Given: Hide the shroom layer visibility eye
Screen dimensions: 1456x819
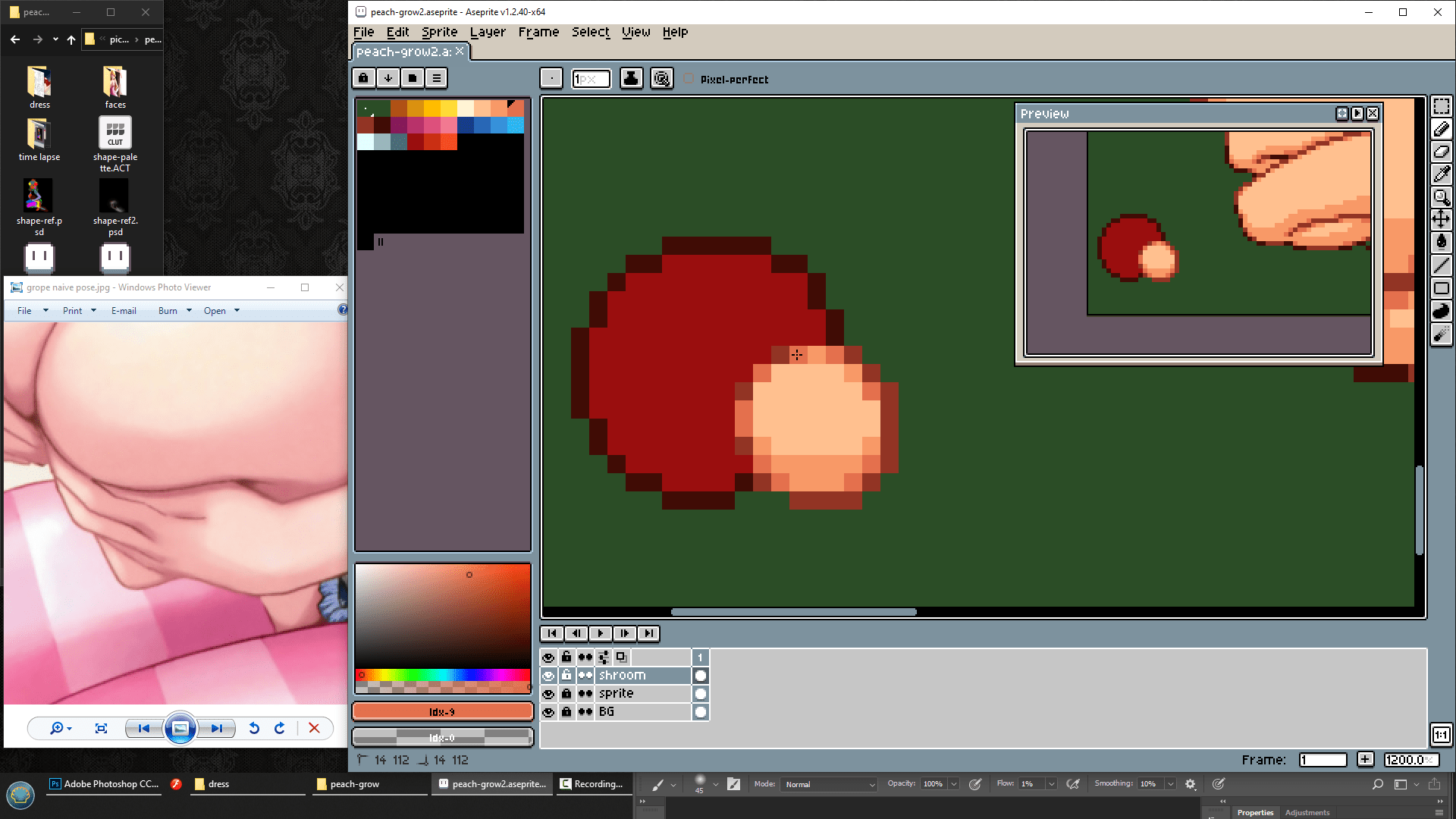Looking at the screenshot, I should (548, 676).
